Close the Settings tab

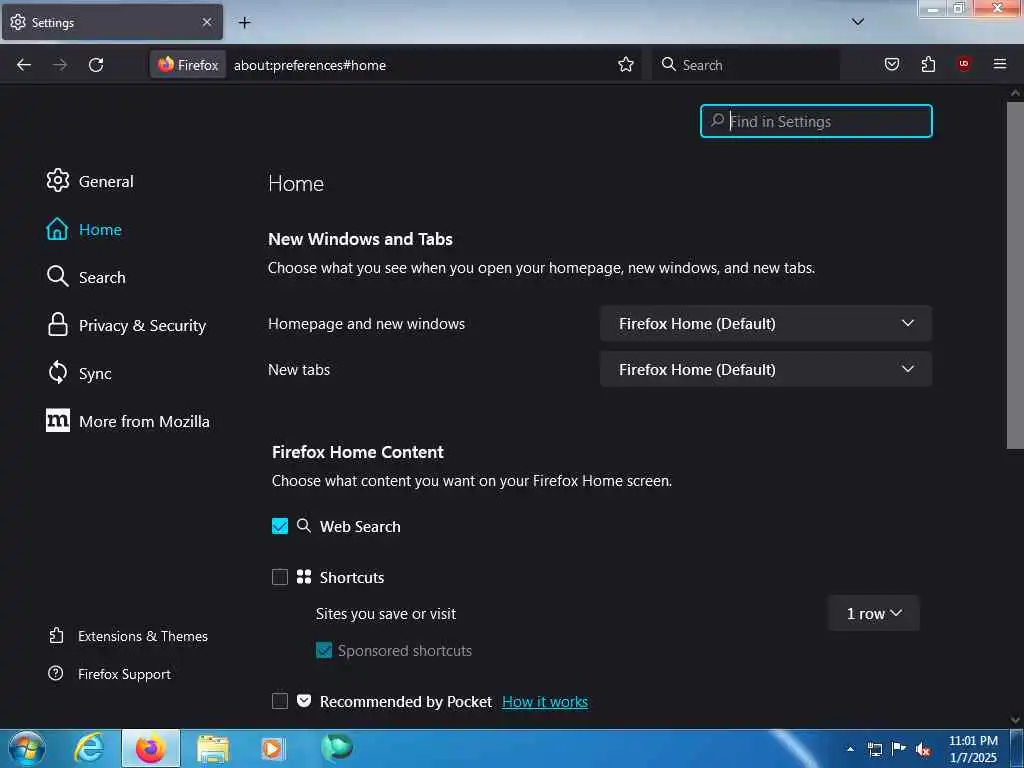click(x=207, y=22)
